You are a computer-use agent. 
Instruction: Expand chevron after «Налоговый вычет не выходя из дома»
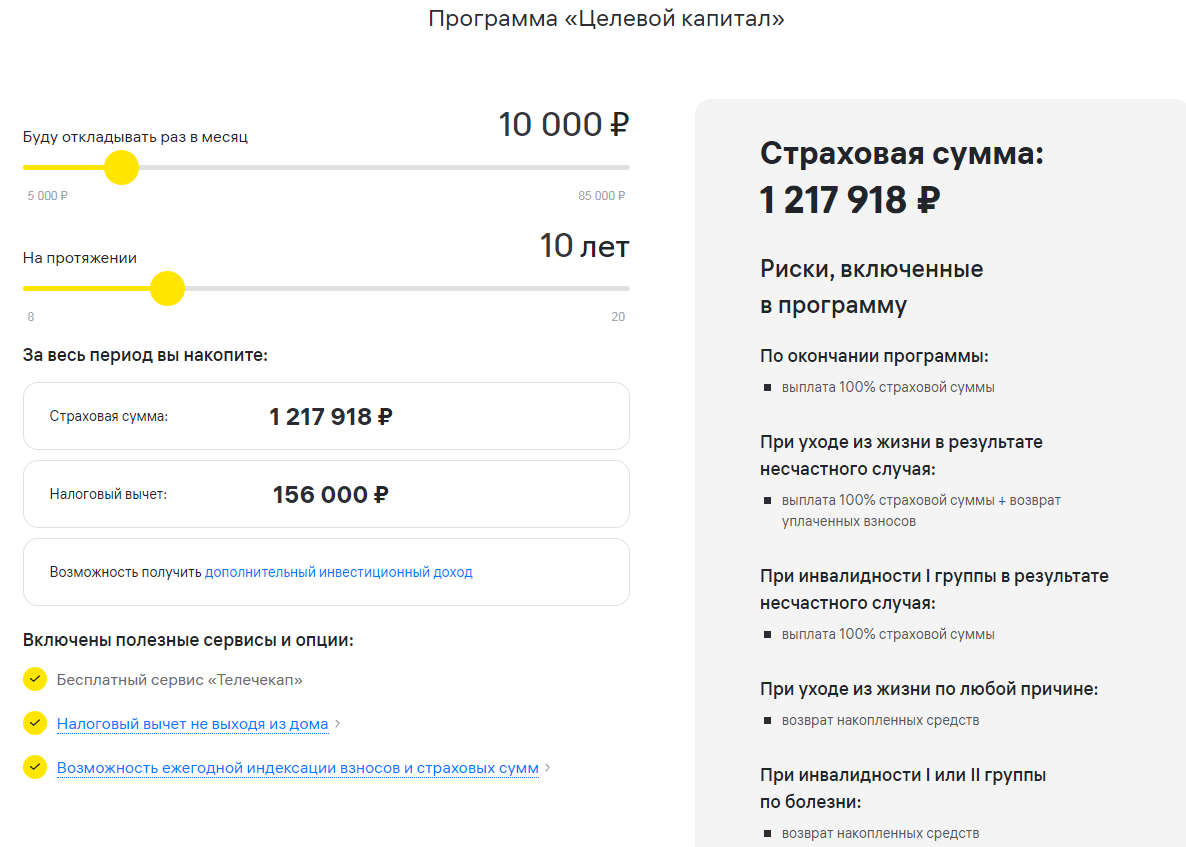[x=338, y=724]
